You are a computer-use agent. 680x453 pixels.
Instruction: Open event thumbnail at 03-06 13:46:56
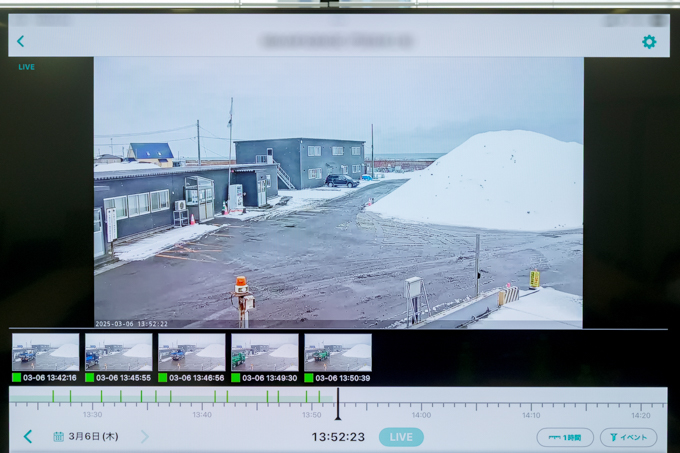191,353
